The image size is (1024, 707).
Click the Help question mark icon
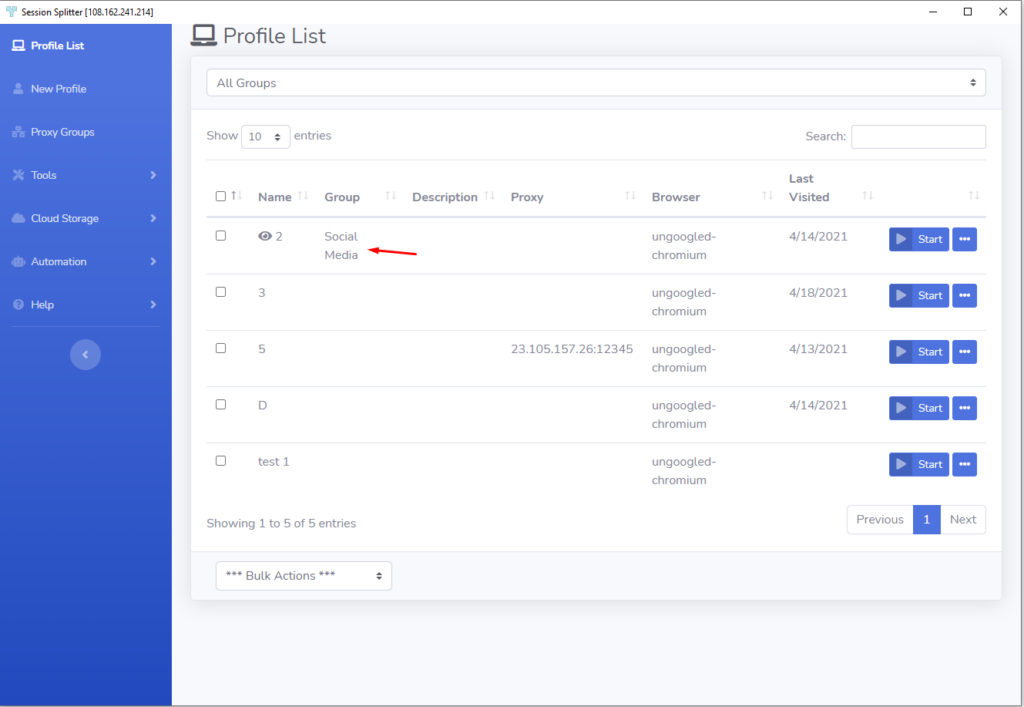[x=18, y=305]
